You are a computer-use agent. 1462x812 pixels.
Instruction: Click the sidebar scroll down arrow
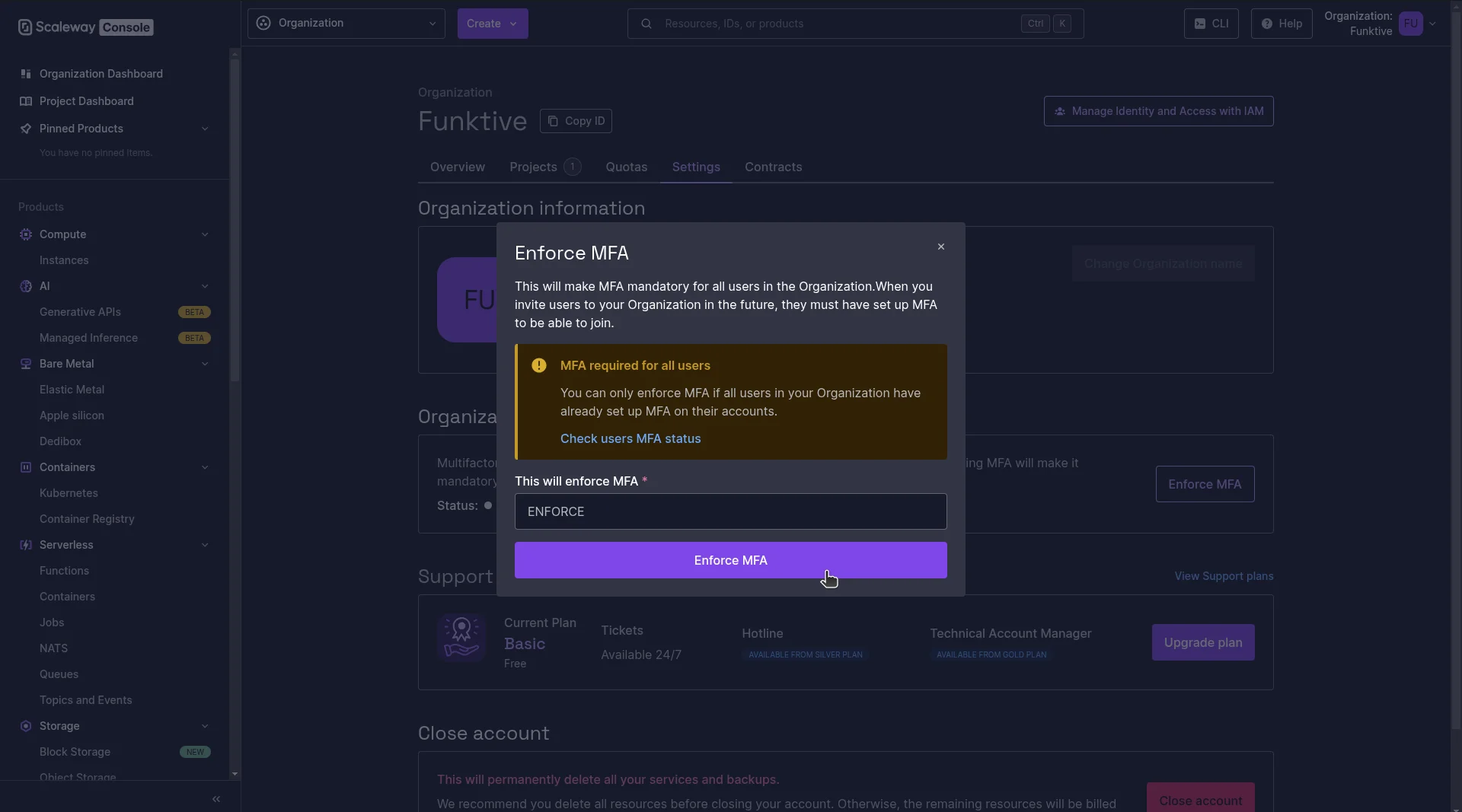tap(235, 774)
